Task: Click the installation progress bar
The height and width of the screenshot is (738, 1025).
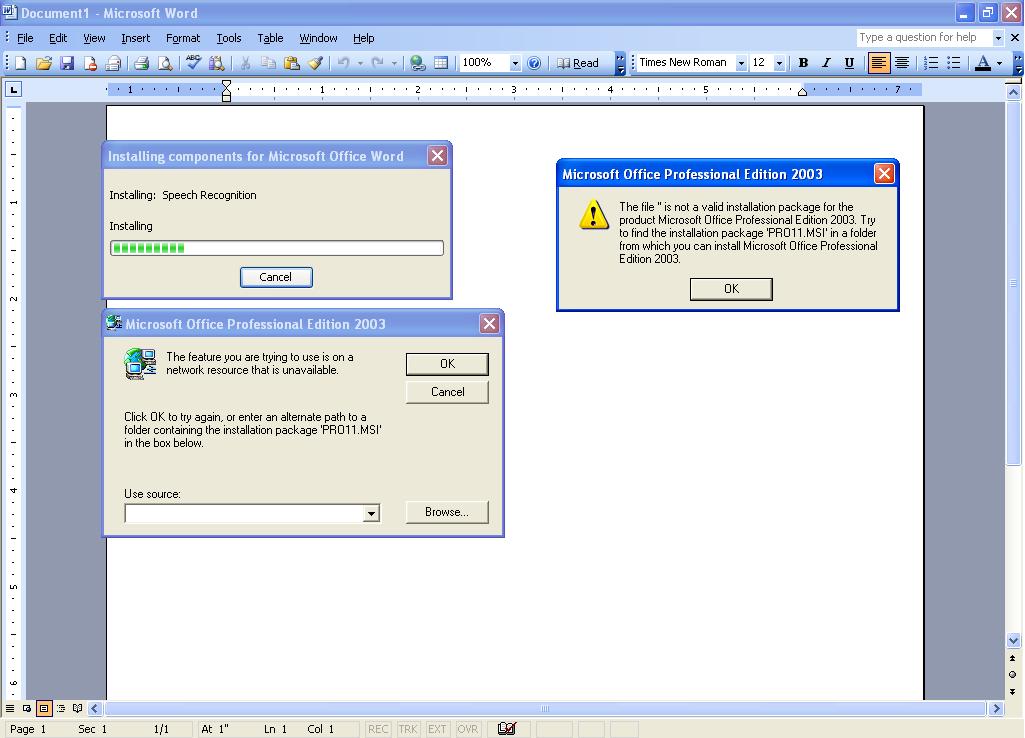Action: click(277, 248)
